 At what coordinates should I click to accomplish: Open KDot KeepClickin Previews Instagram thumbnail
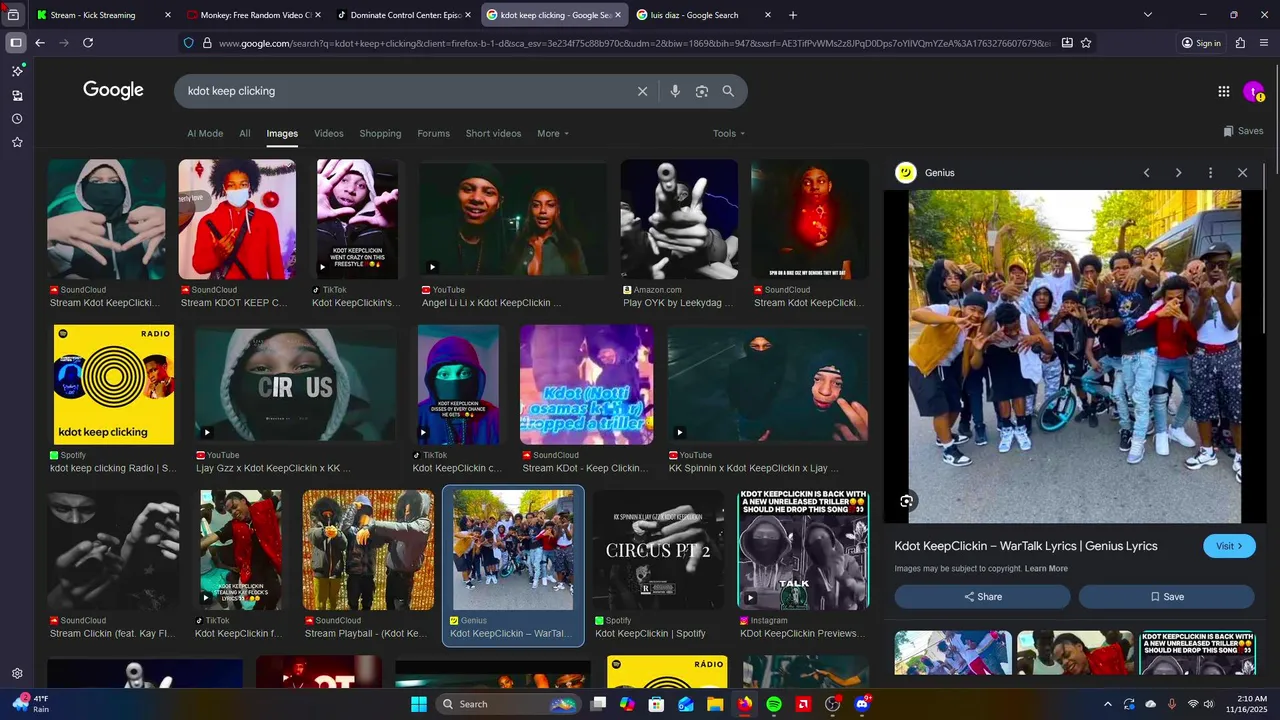(x=803, y=550)
